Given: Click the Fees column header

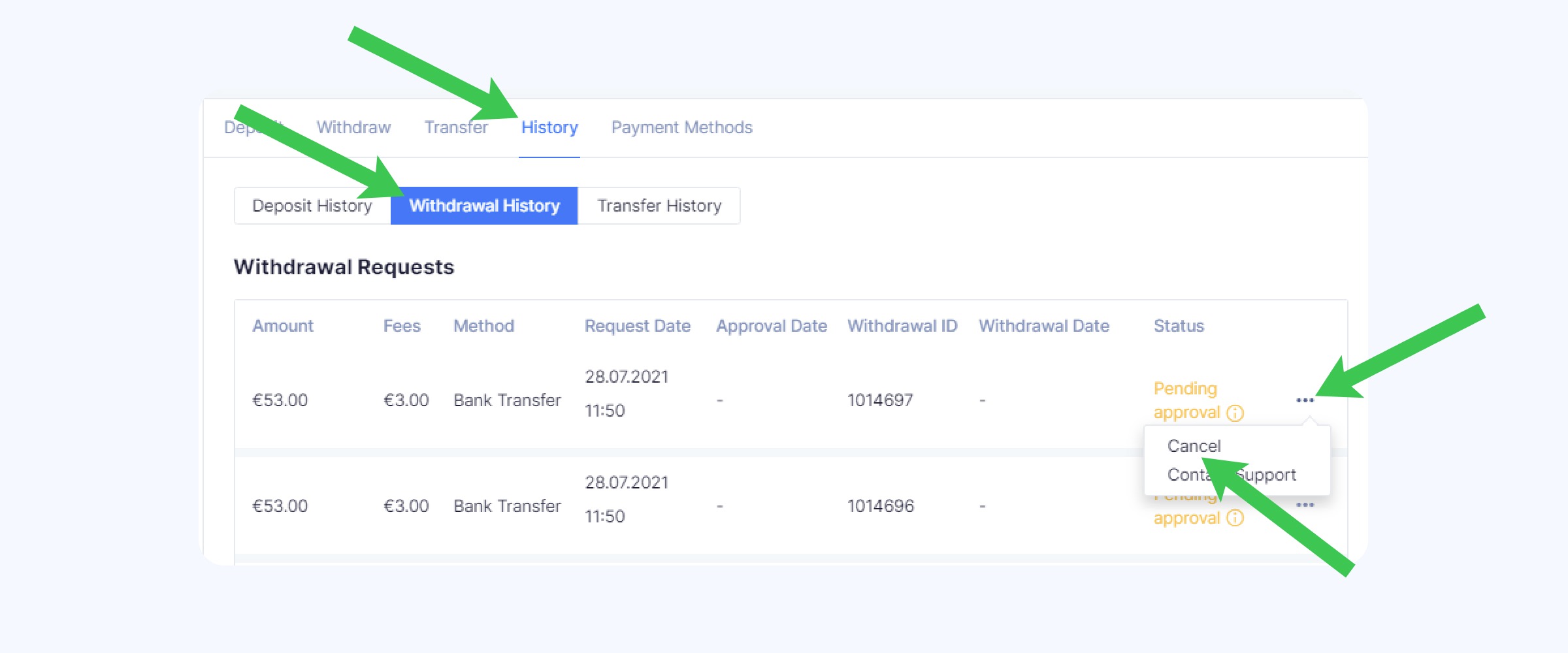Looking at the screenshot, I should click(402, 326).
